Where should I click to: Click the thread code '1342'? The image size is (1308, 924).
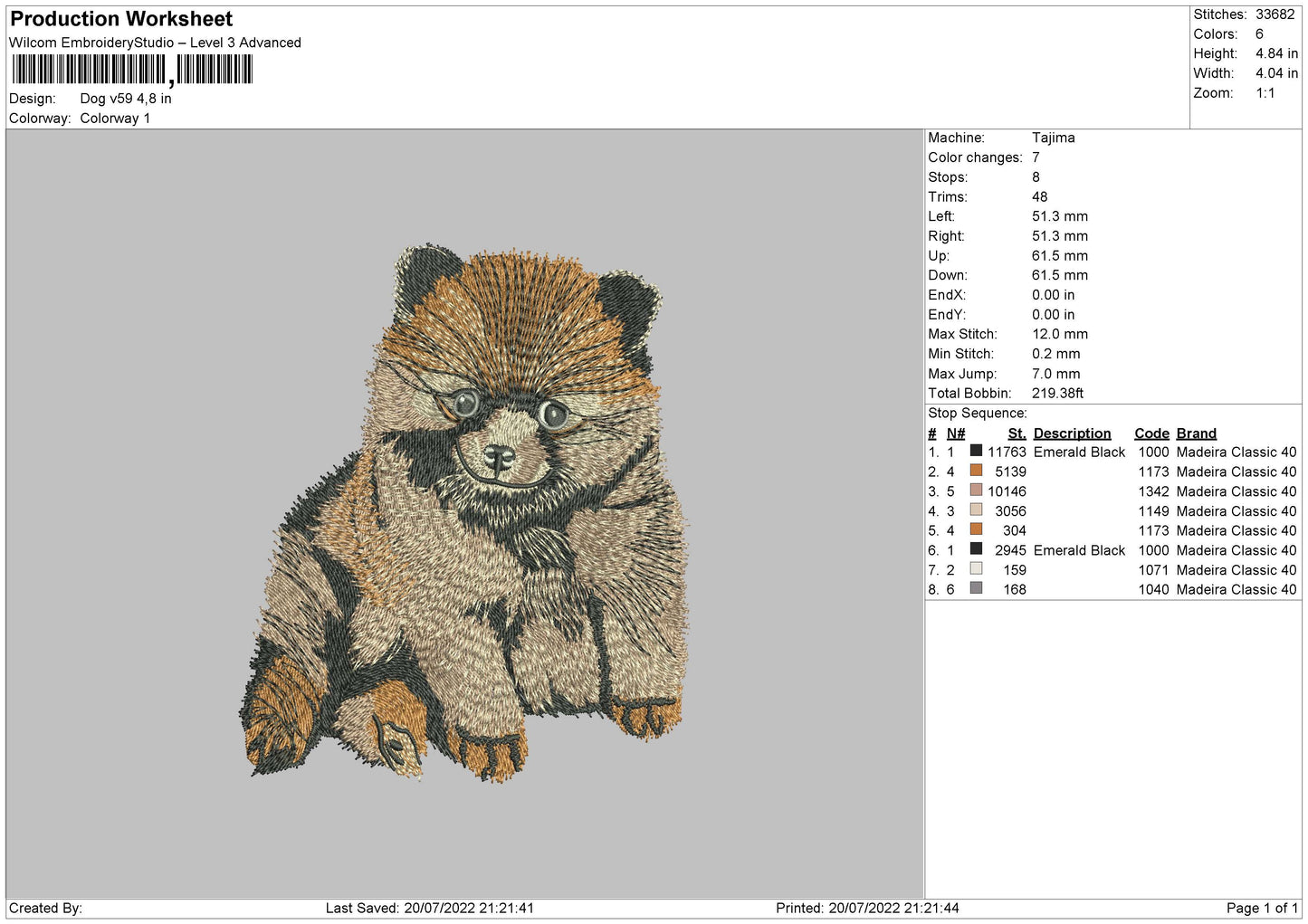pos(1153,492)
